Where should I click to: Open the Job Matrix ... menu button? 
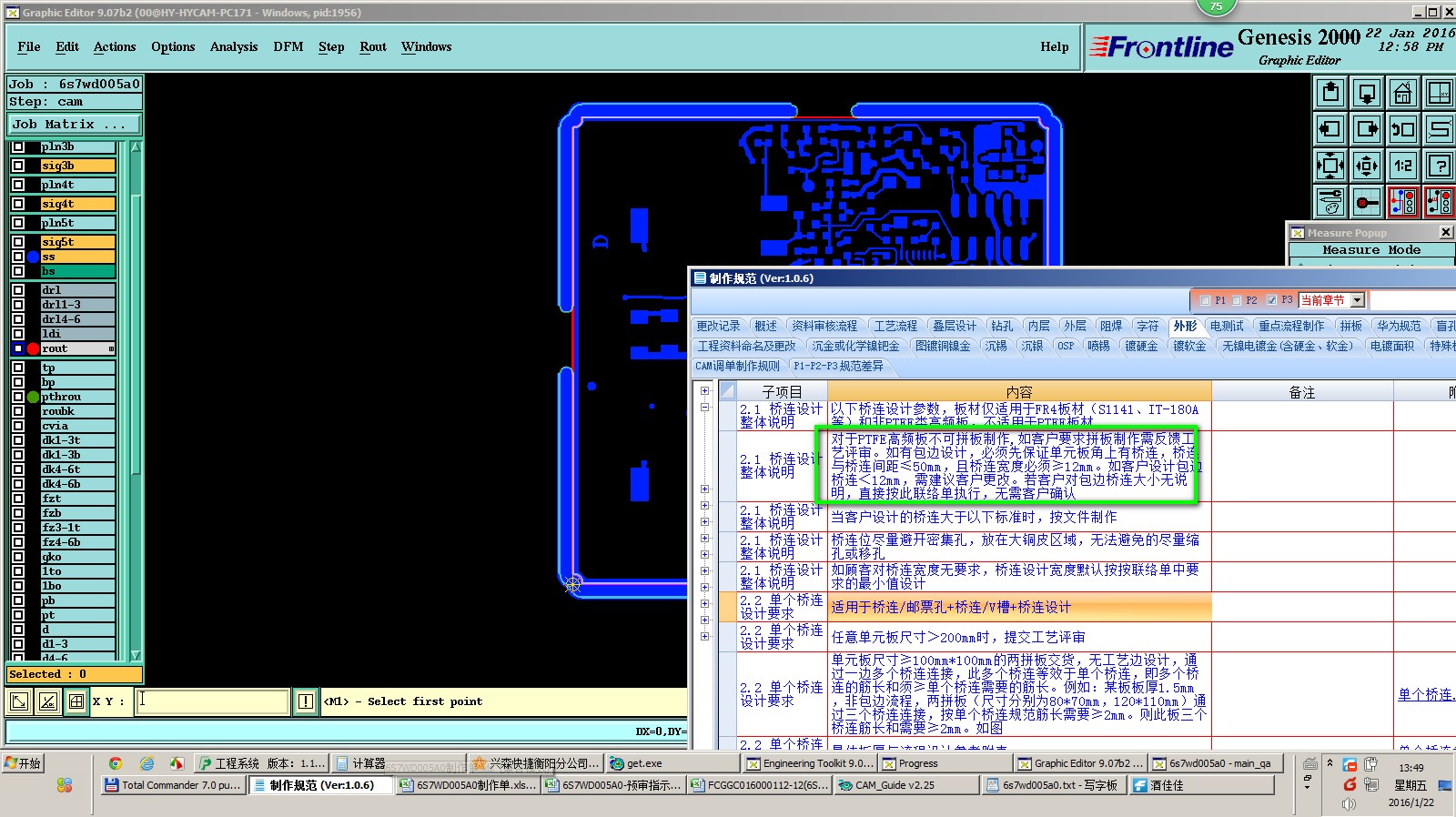(75, 124)
